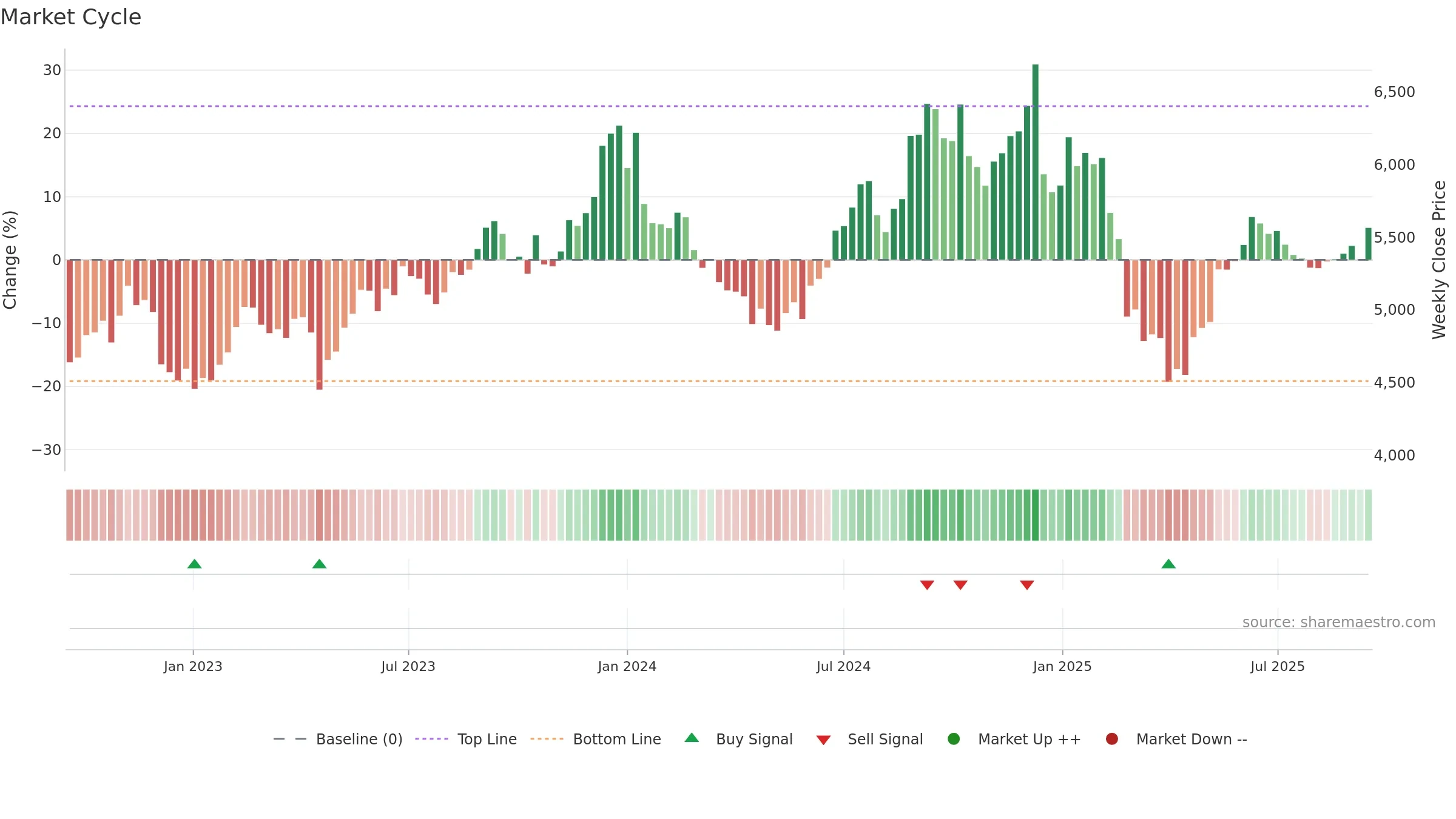Click the green Market Up circle icon
1456x819 pixels.
point(954,739)
